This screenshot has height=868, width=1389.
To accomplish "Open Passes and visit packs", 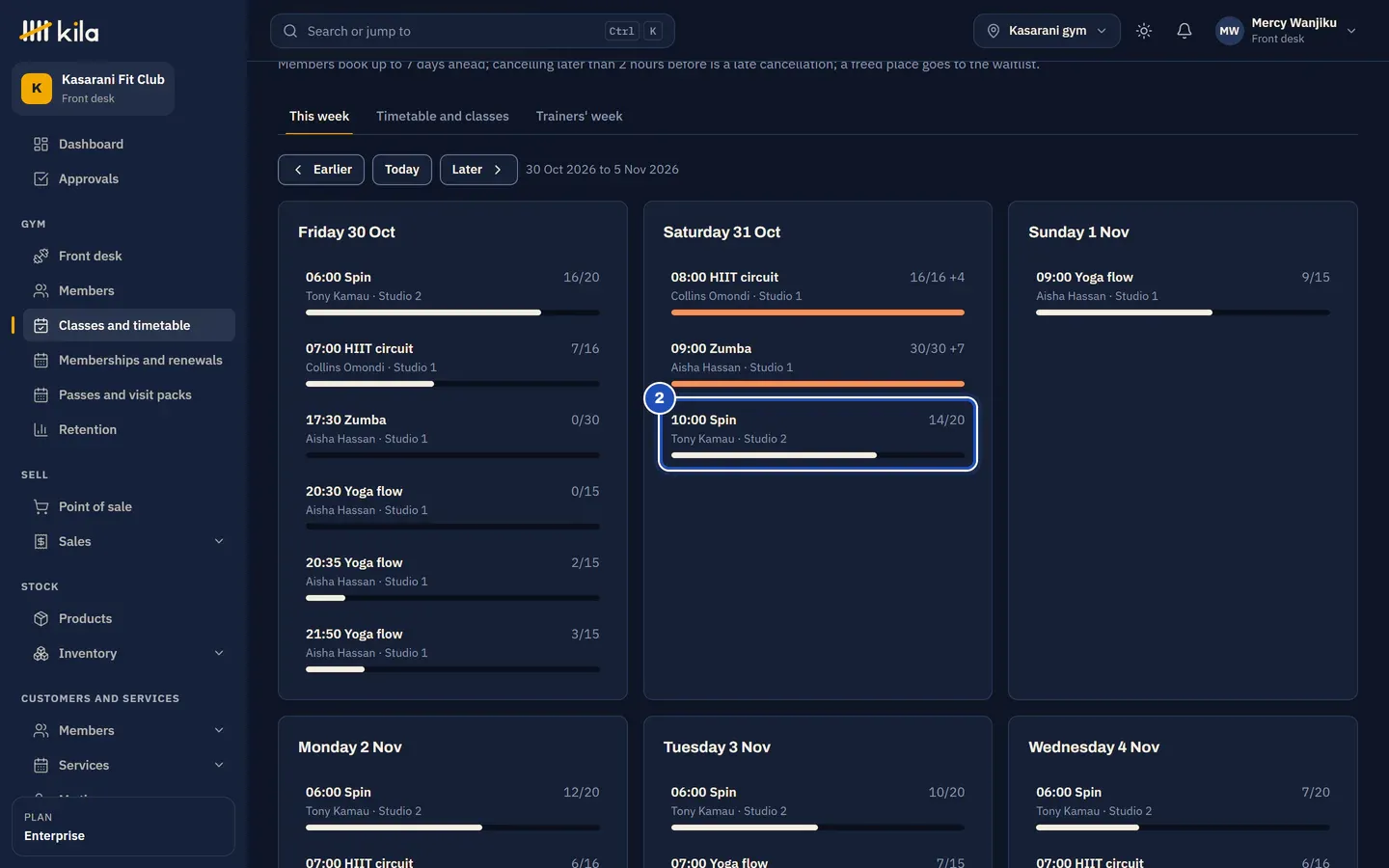I will click(x=128, y=394).
